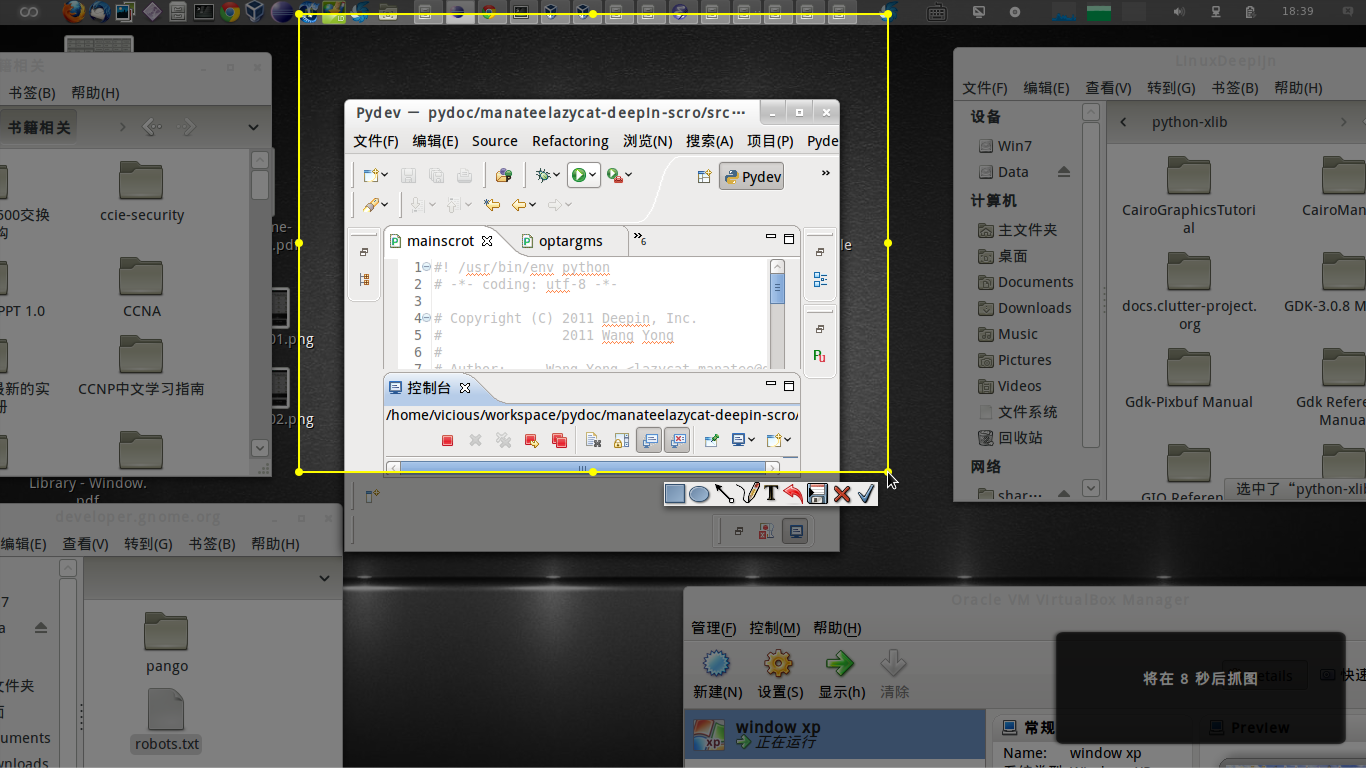Click the volume icon in system tray
This screenshot has height=768, width=1366.
pos(1179,12)
